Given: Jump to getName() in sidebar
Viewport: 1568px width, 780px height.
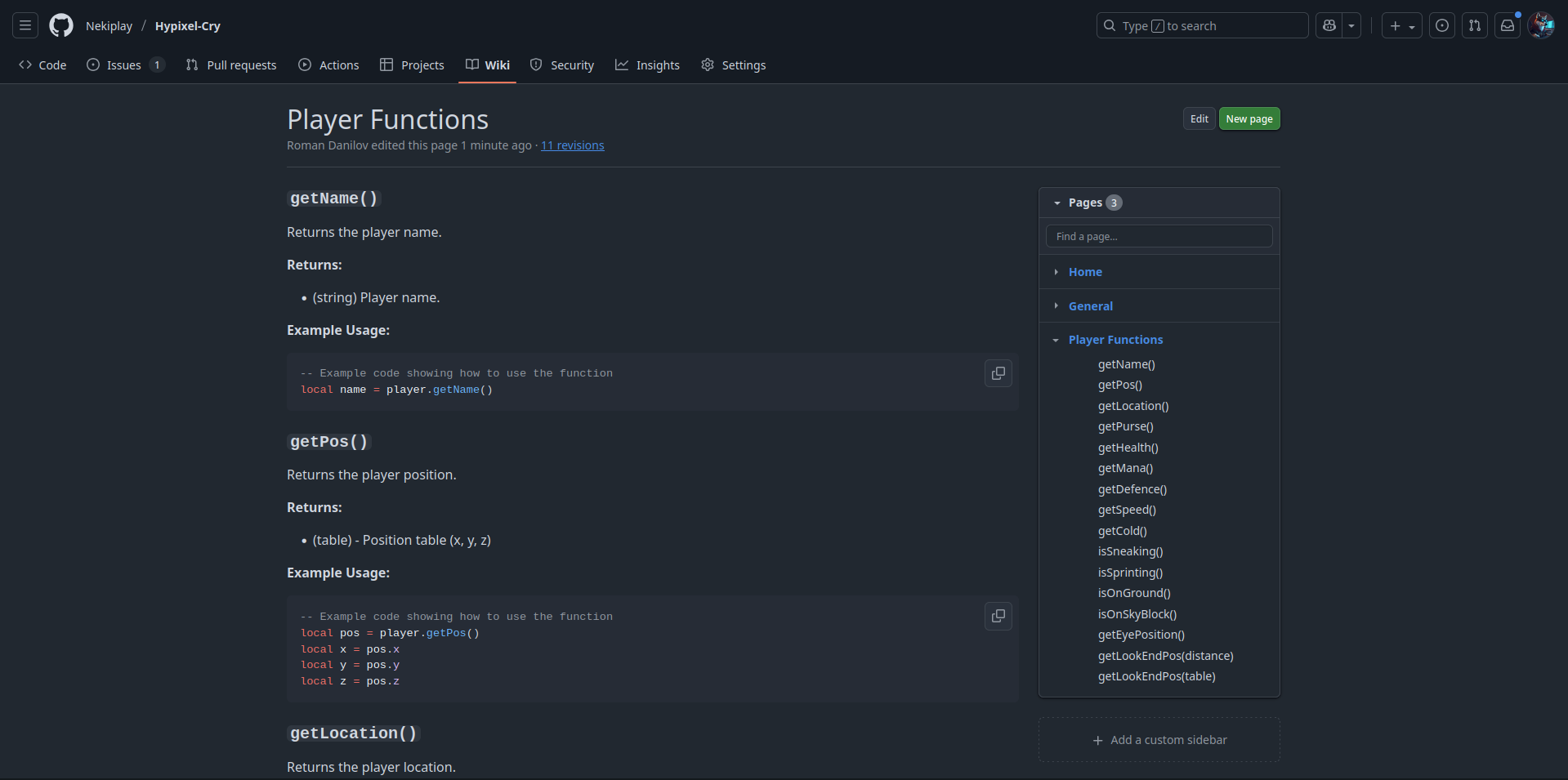Looking at the screenshot, I should click(x=1126, y=364).
